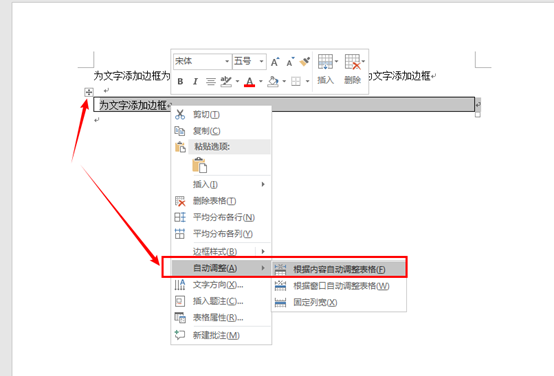554x376 pixels.
Task: Open 表格属性(R)... from context menu
Action: click(x=221, y=318)
